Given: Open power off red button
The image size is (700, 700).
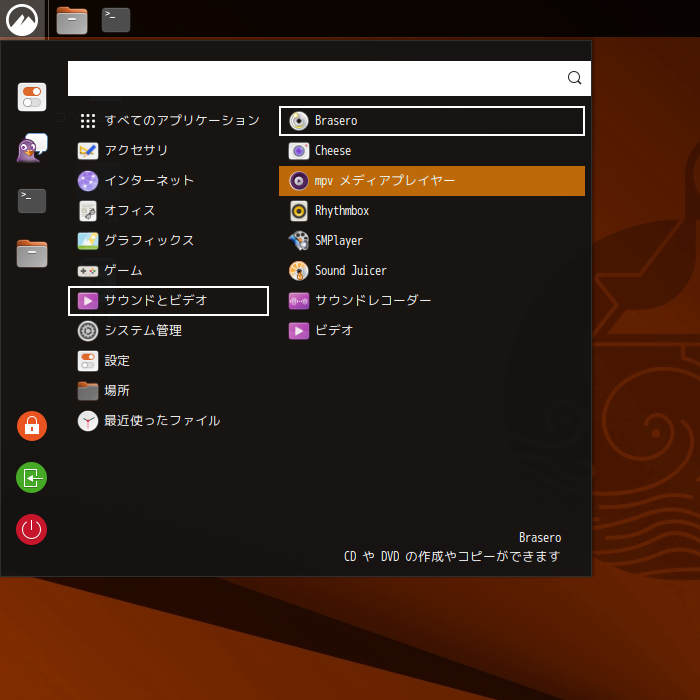Looking at the screenshot, I should pyautogui.click(x=32, y=529).
